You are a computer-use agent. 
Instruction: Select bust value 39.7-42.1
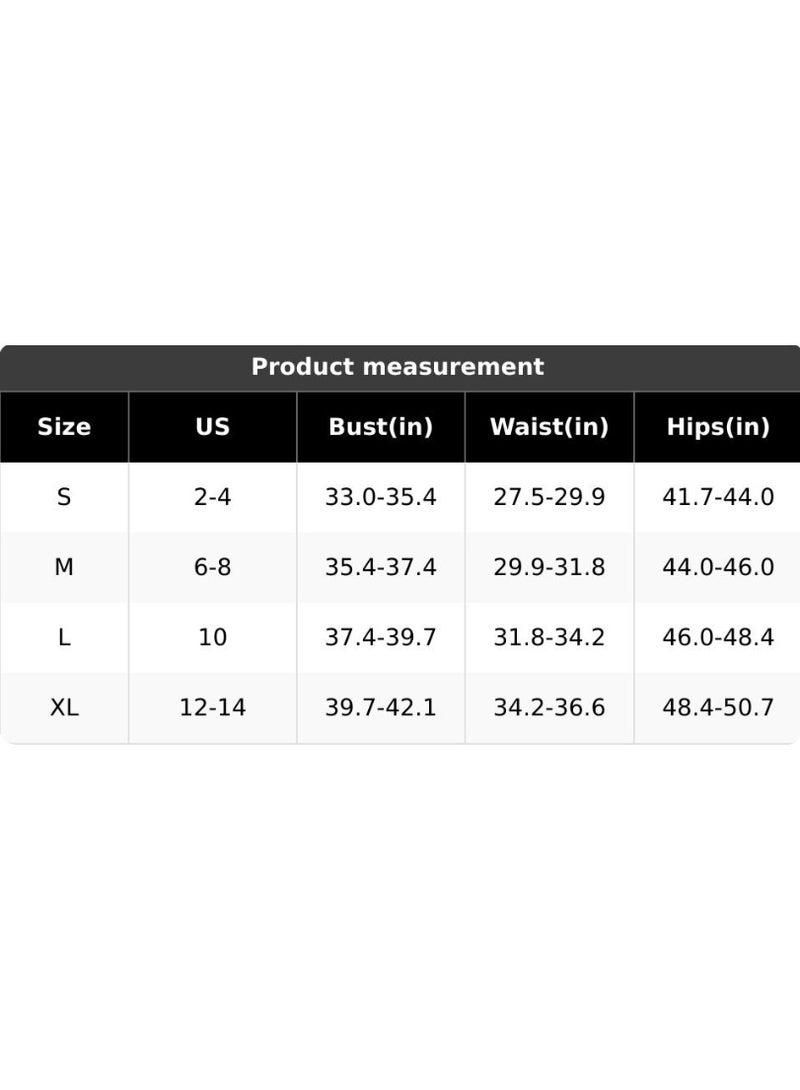(x=381, y=708)
